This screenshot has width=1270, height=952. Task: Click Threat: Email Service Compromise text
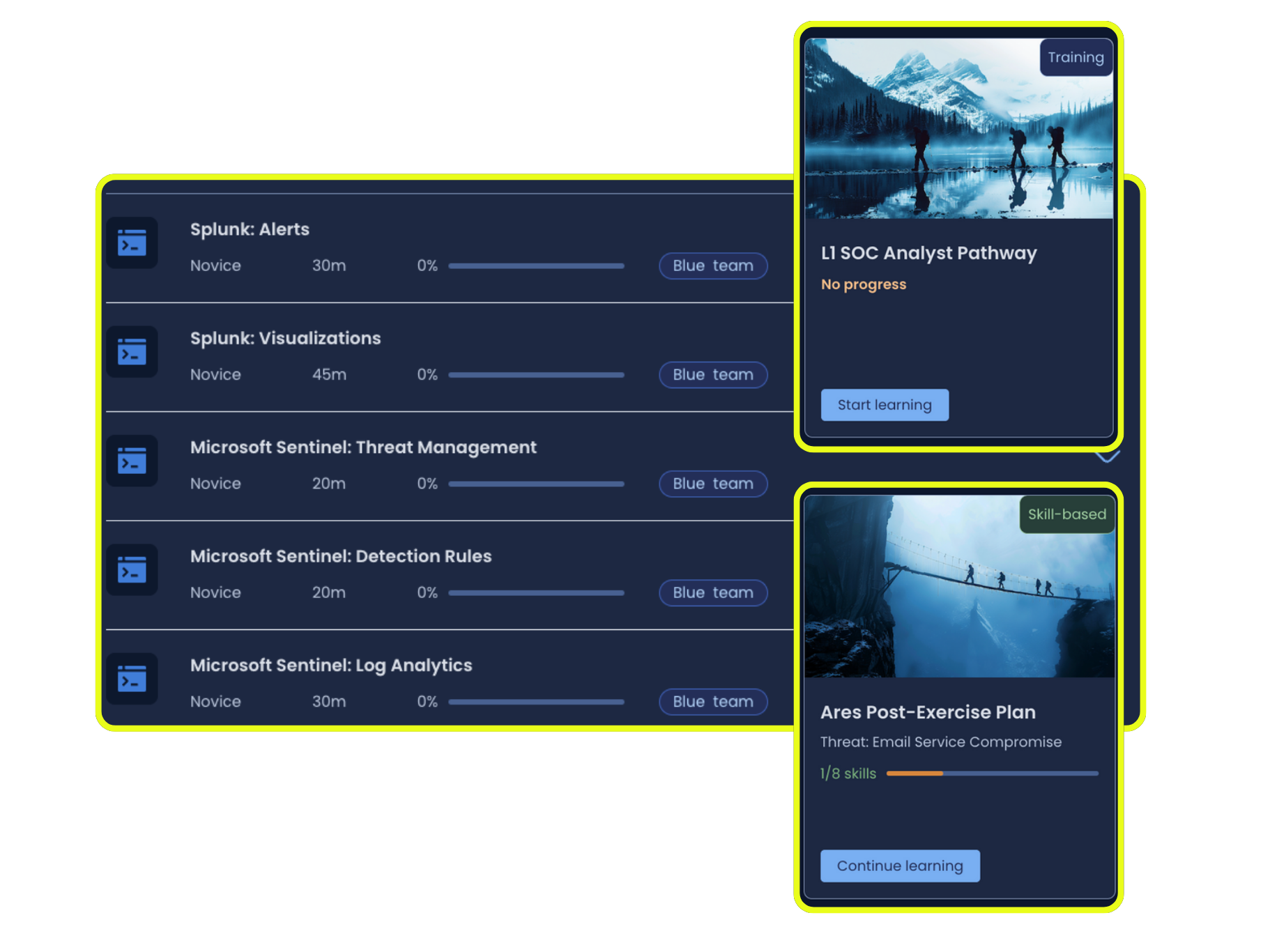941,742
